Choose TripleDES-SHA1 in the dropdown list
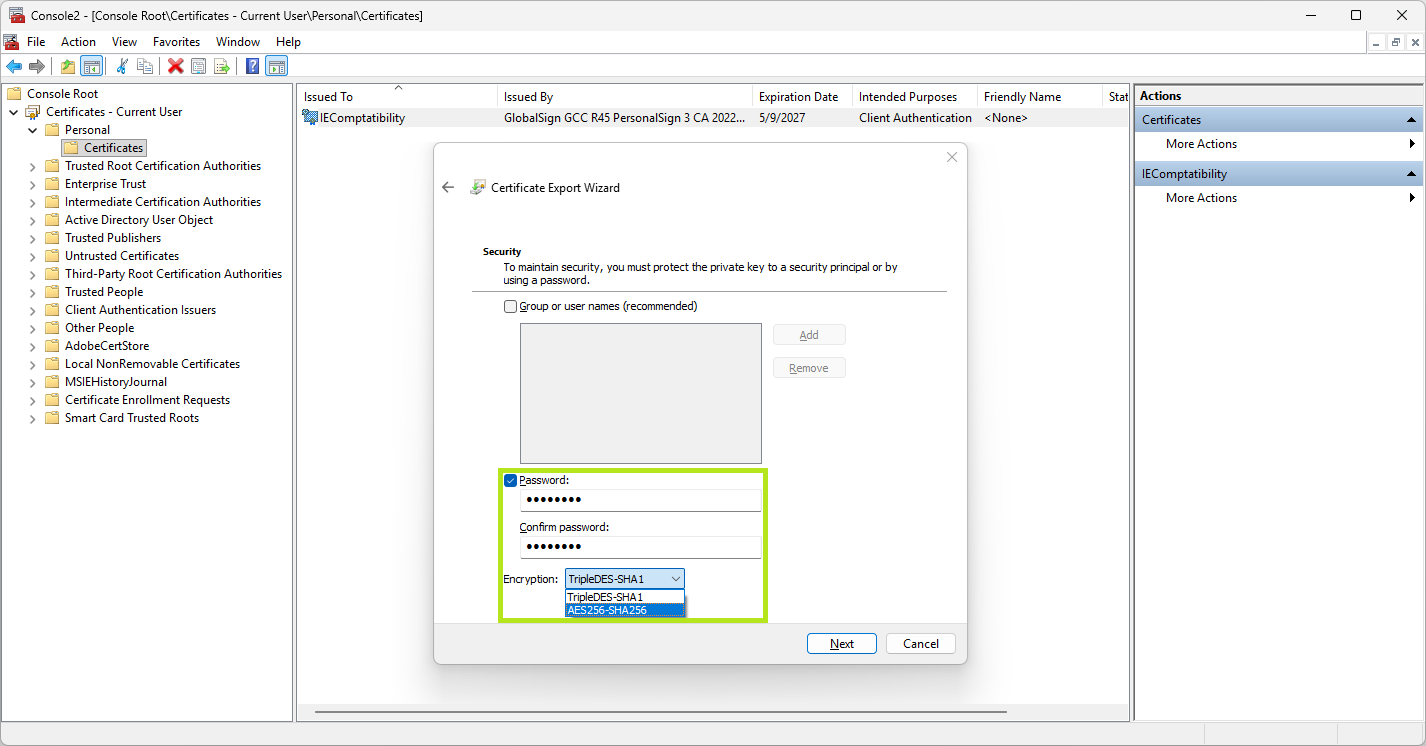The width and height of the screenshot is (1426, 746). tap(625, 597)
